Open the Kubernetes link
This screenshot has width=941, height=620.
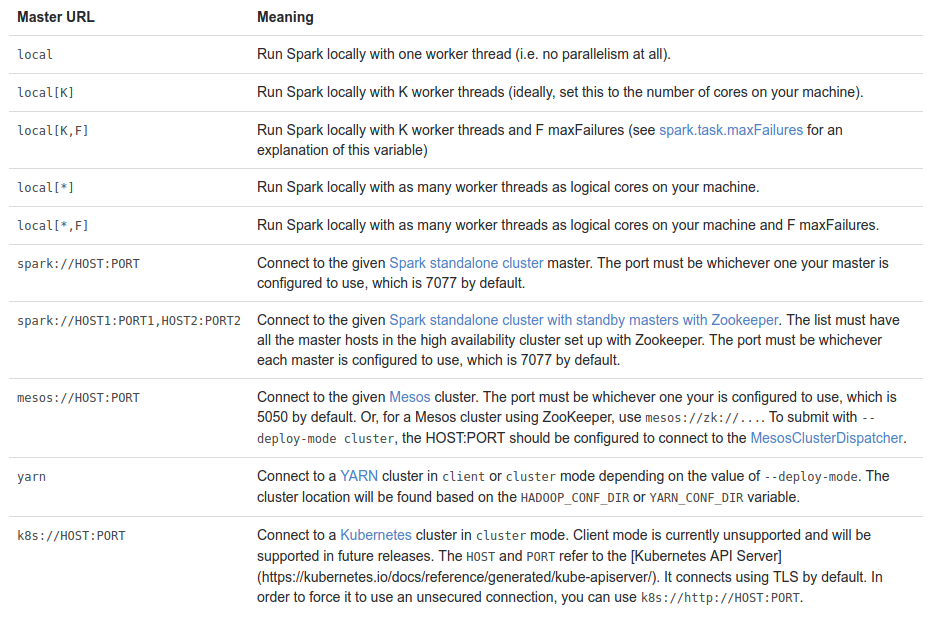pos(376,535)
